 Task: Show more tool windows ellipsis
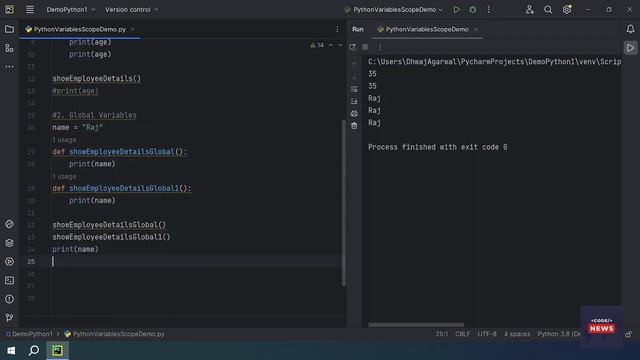tap(9, 67)
